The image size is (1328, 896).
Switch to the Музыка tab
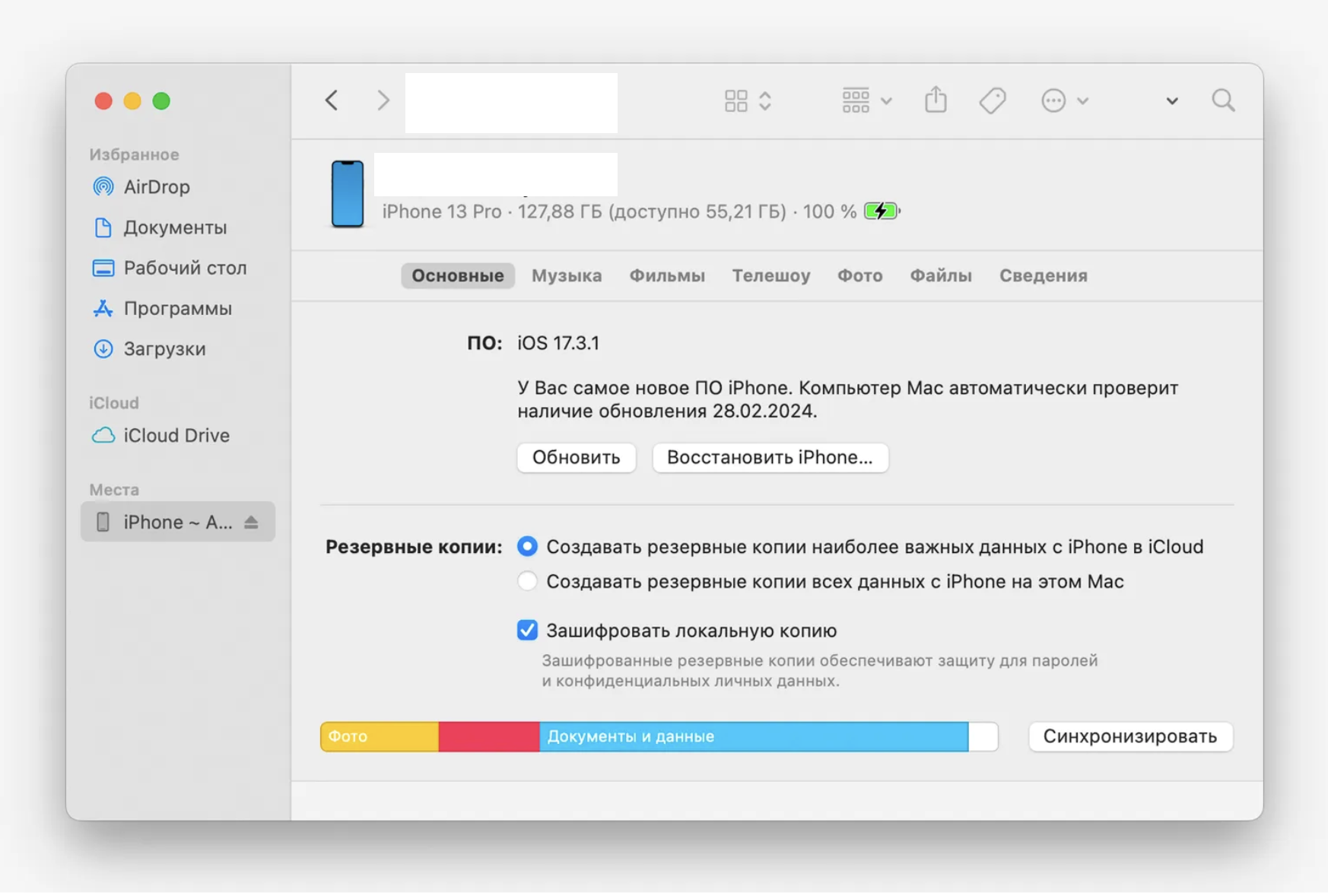567,275
